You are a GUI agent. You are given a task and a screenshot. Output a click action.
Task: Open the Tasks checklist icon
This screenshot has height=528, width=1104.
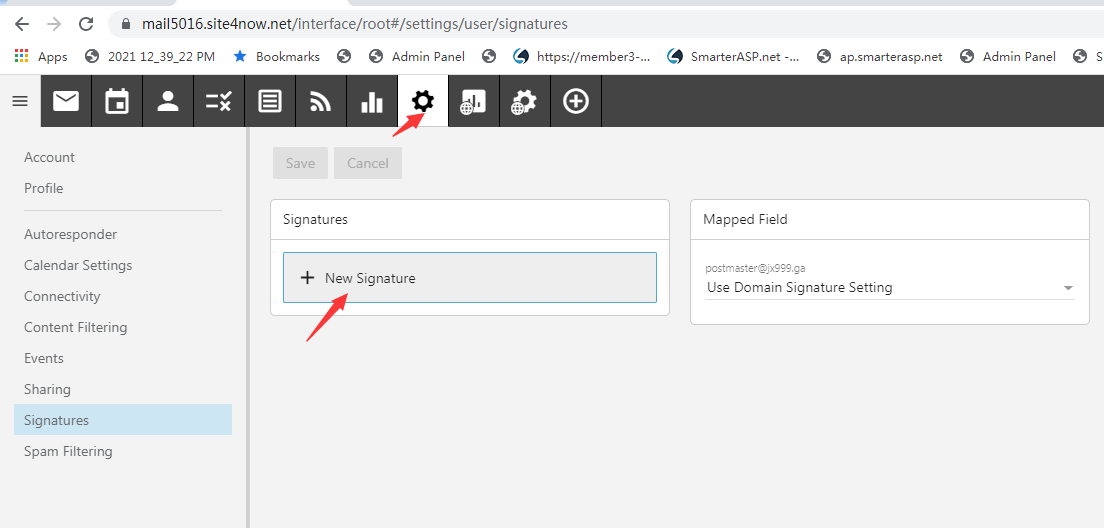[219, 101]
